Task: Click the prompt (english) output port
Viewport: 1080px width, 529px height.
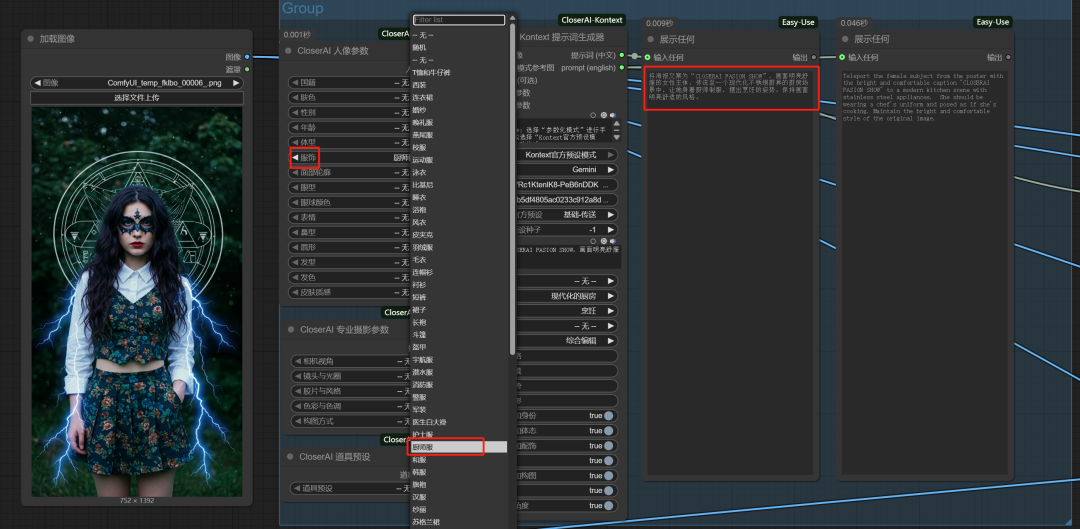Action: tap(622, 68)
